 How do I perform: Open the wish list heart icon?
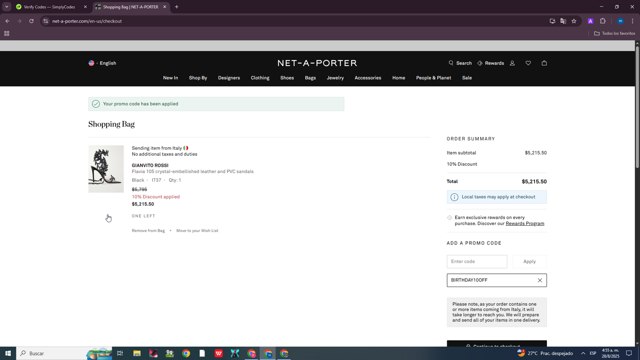(528, 63)
